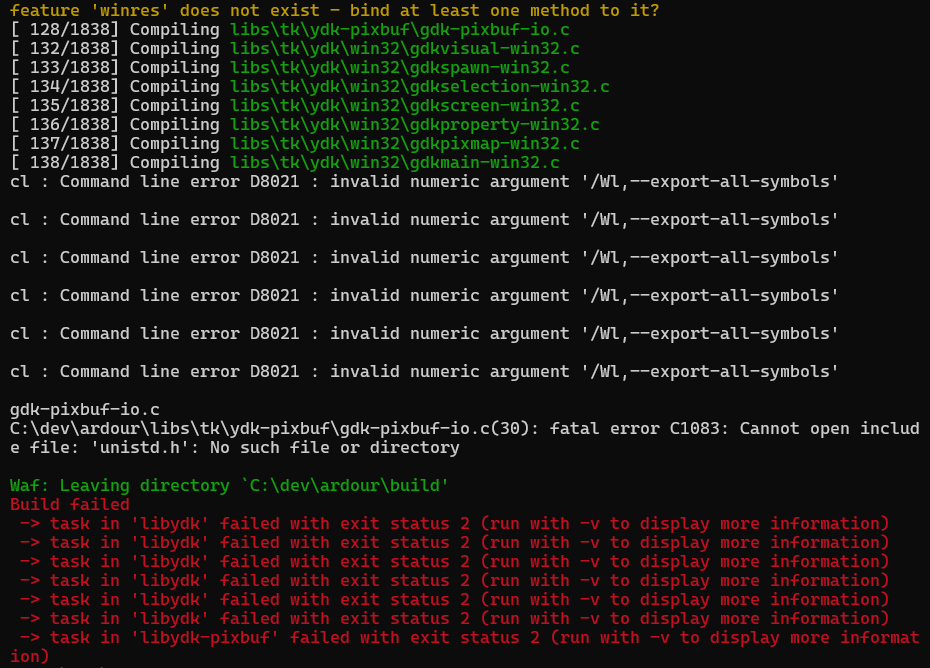The image size is (930, 668).
Task: Select the gdkmain-win32.c file path
Action: click(394, 162)
